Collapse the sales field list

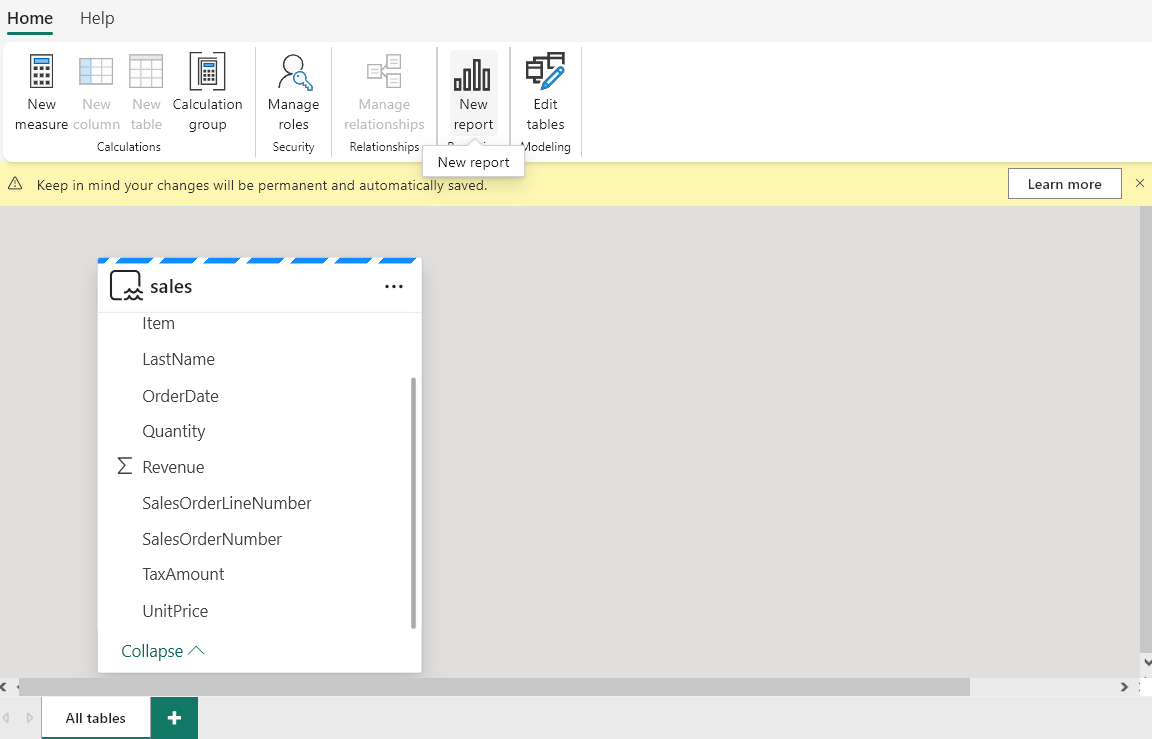click(x=162, y=650)
